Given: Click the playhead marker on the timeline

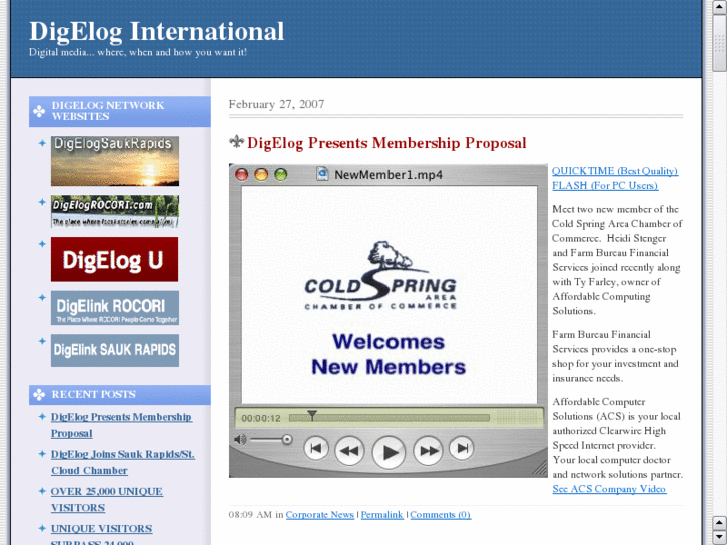Looking at the screenshot, I should click(312, 415).
